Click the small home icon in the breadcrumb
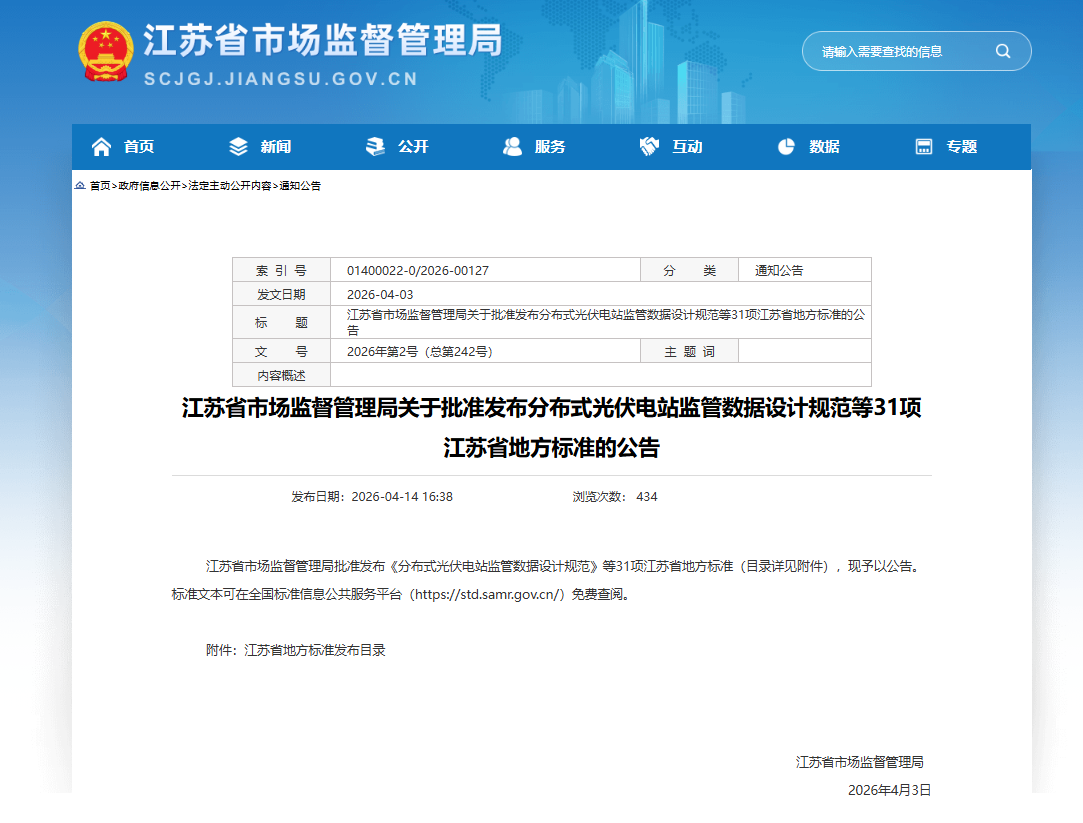The width and height of the screenshot is (1083, 823). click(x=80, y=186)
